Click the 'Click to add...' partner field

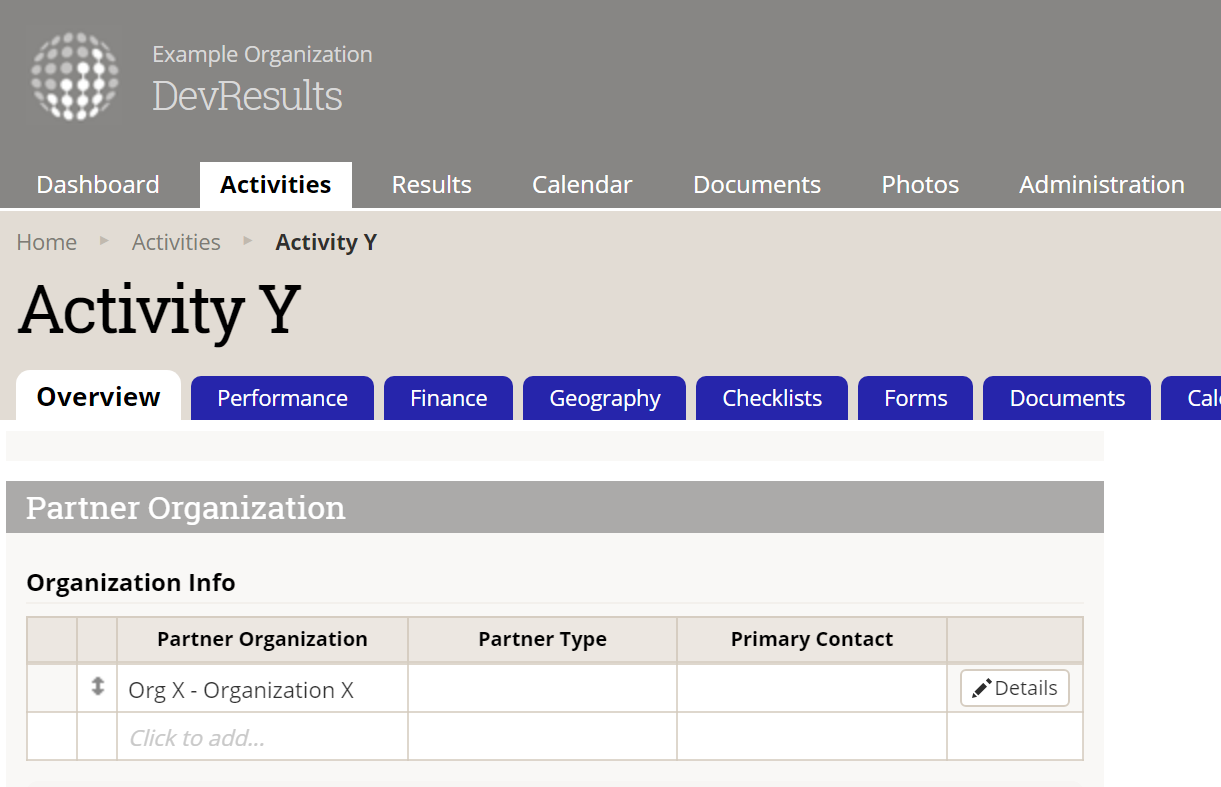point(262,738)
